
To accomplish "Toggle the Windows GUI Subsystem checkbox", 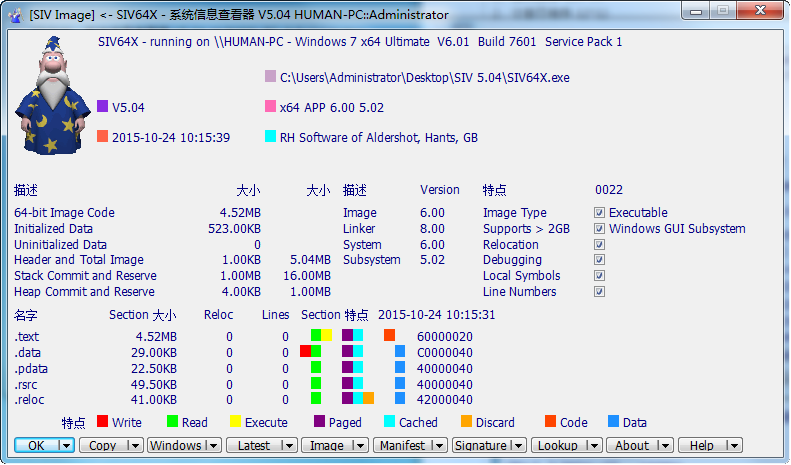I will [599, 229].
